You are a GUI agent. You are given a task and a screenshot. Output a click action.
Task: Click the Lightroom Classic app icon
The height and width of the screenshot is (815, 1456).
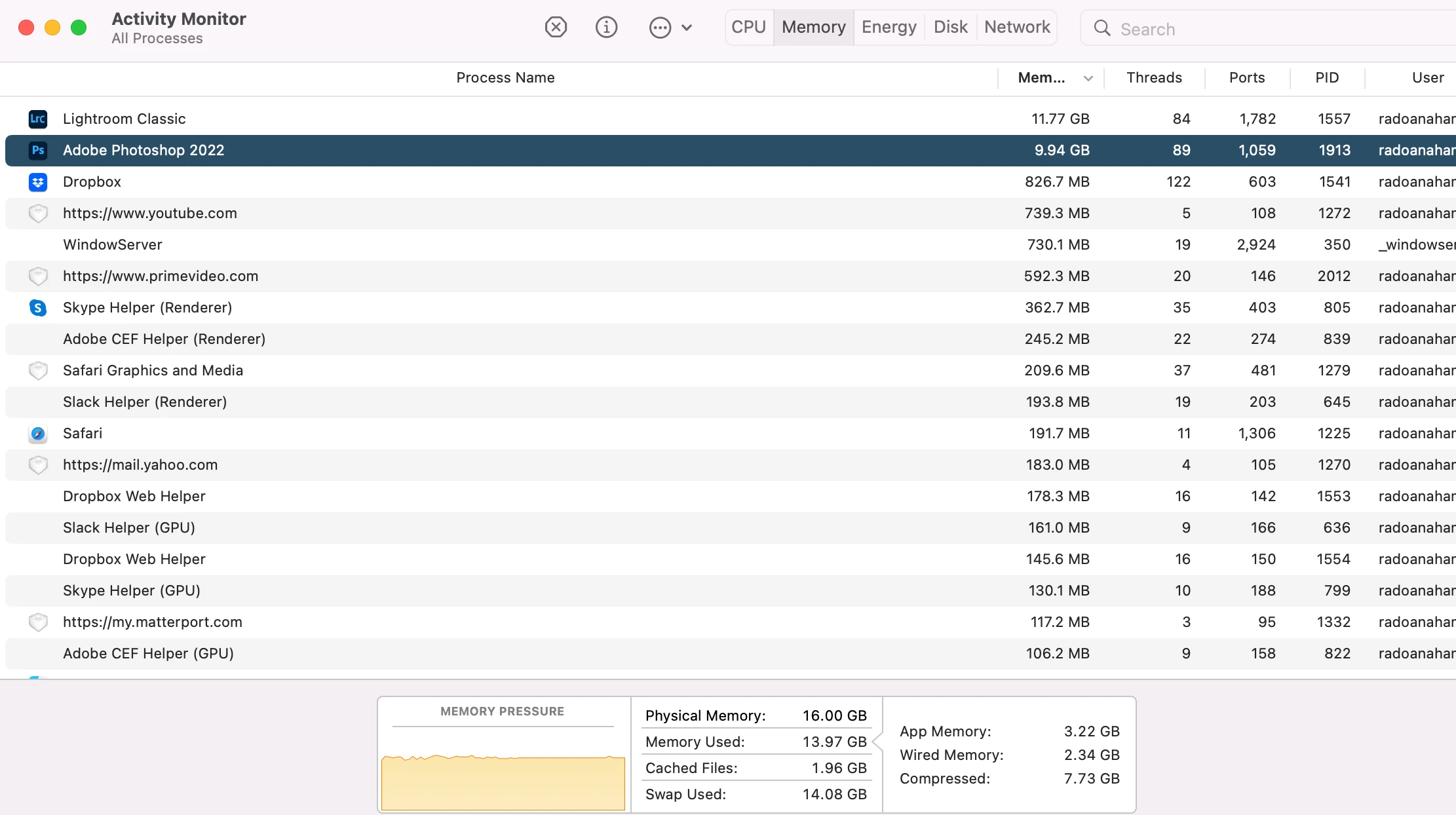tap(38, 119)
